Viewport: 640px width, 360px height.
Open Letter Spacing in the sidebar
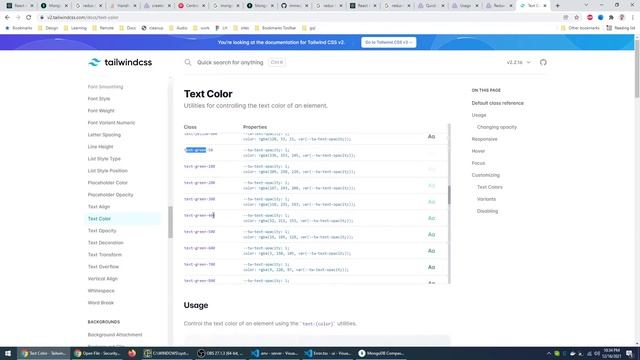click(x=104, y=135)
